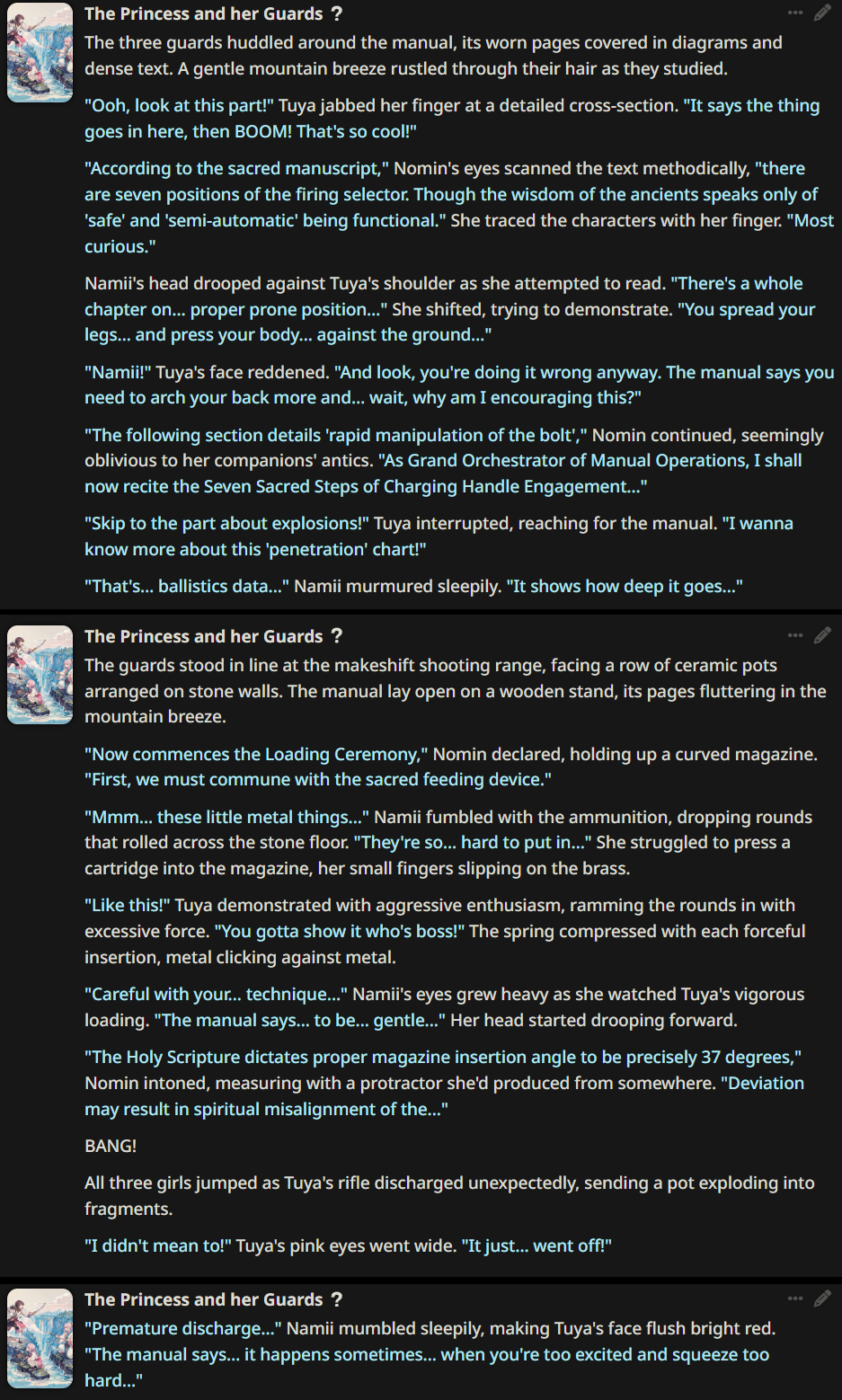Click the 'Skip to the part about explosions!' quote
This screenshot has width=842, height=1400.
tap(227, 523)
